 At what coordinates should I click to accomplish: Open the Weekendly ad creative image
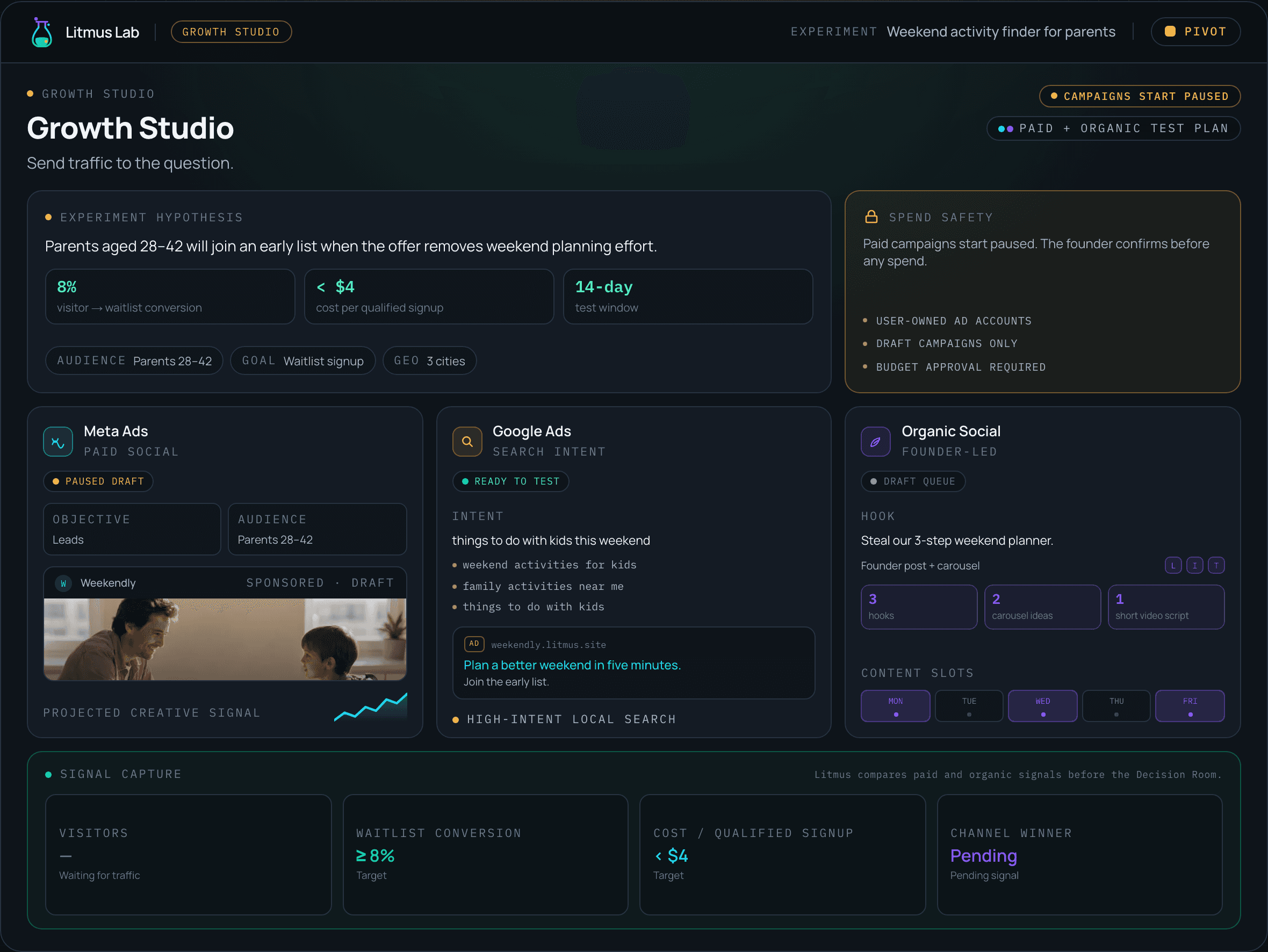click(225, 639)
